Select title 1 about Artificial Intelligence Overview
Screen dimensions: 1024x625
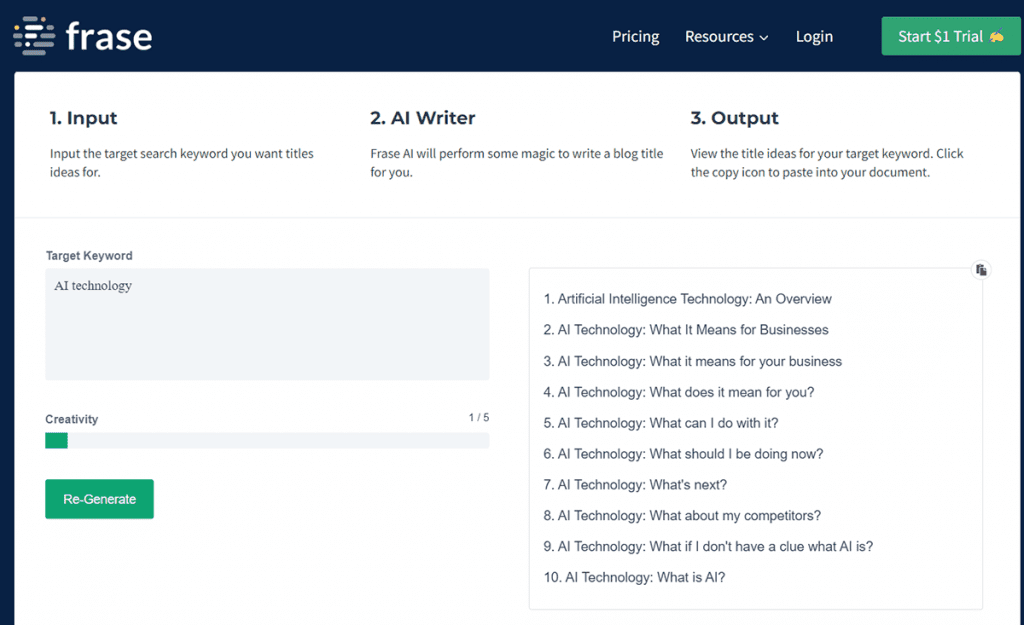(688, 299)
